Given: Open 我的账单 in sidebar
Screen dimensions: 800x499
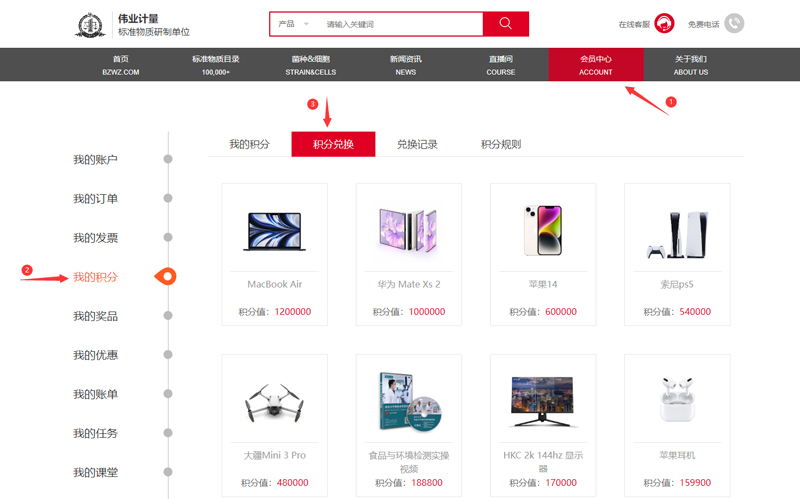Looking at the screenshot, I should [x=95, y=394].
